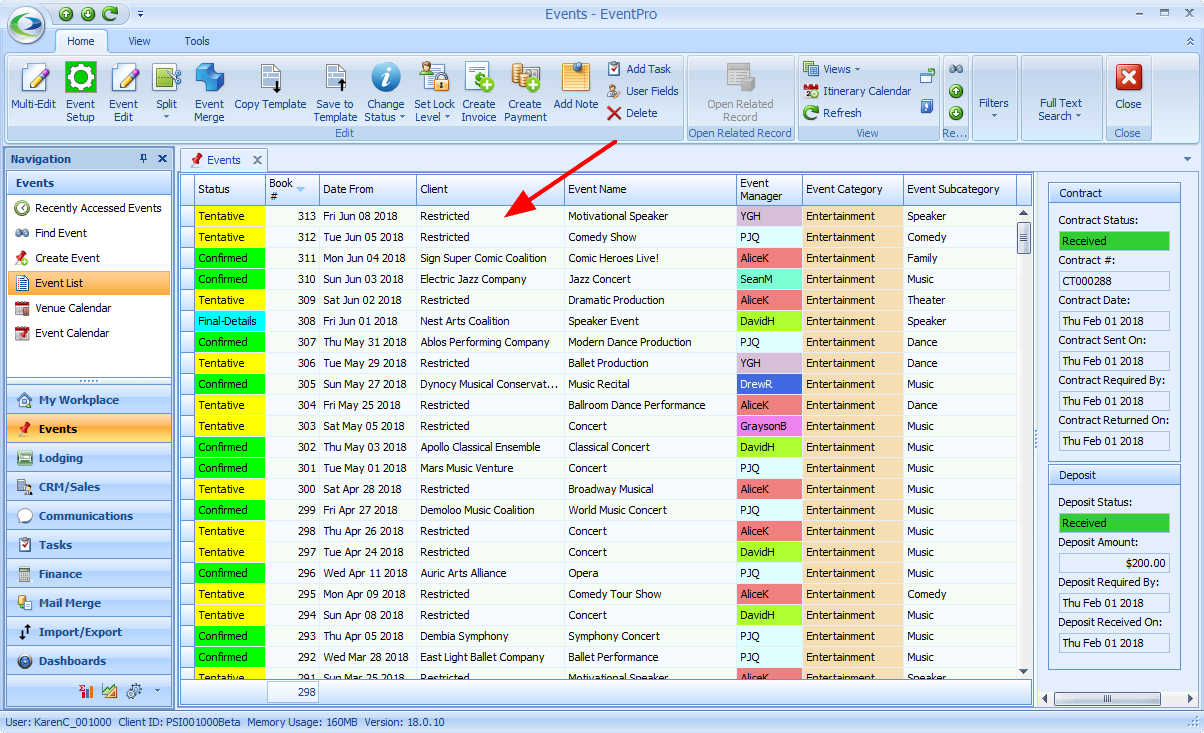Open the Venue Calendar

pos(88,308)
